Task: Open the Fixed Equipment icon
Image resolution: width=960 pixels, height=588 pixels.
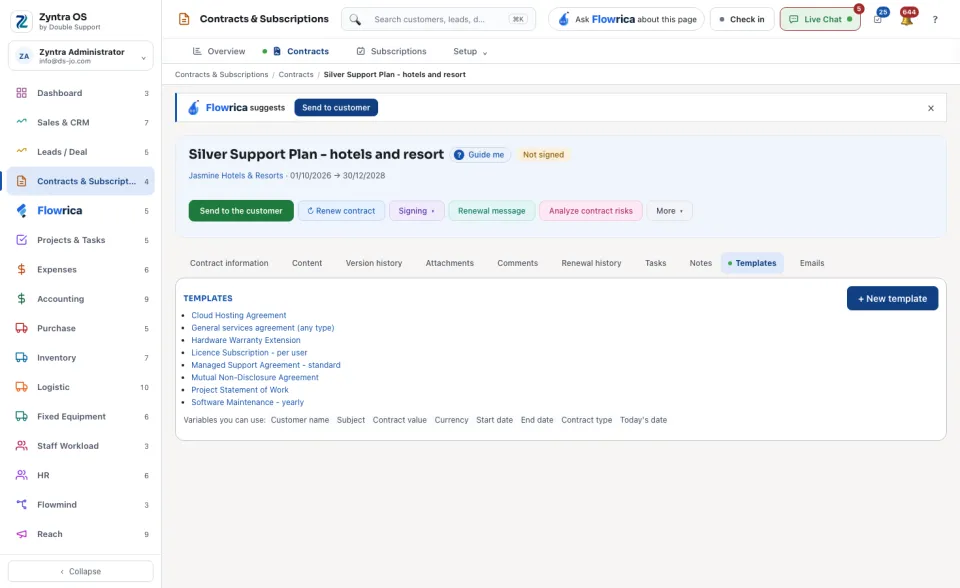Action: (21, 416)
